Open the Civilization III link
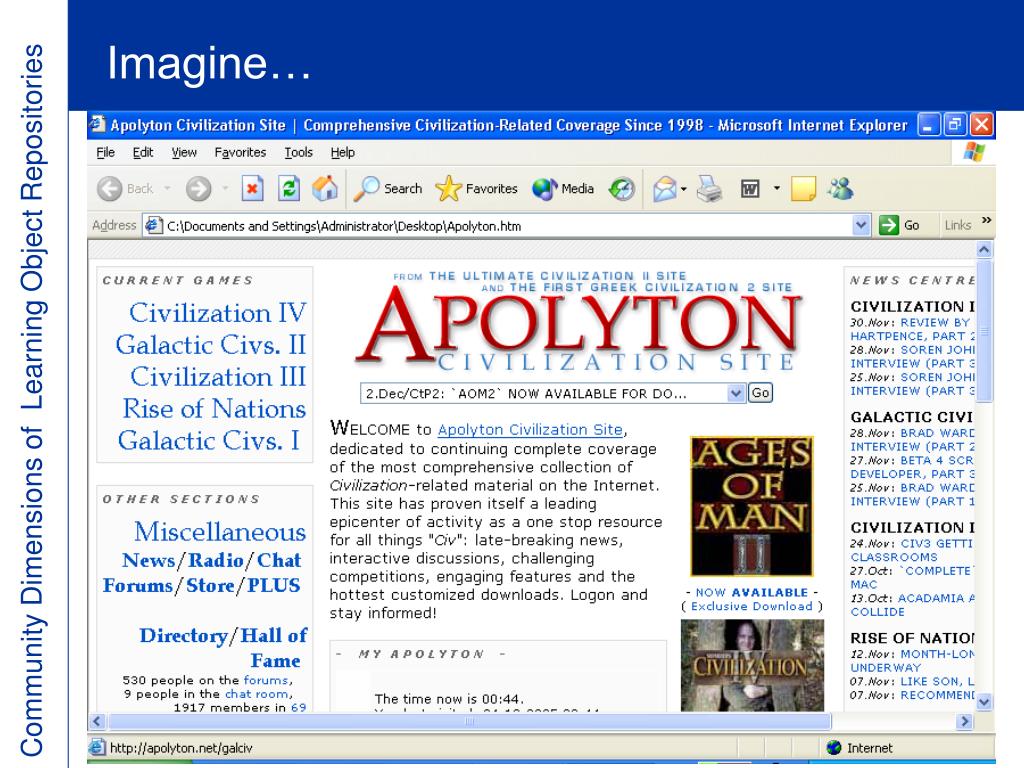Image resolution: width=1024 pixels, height=768 pixels. [217, 377]
